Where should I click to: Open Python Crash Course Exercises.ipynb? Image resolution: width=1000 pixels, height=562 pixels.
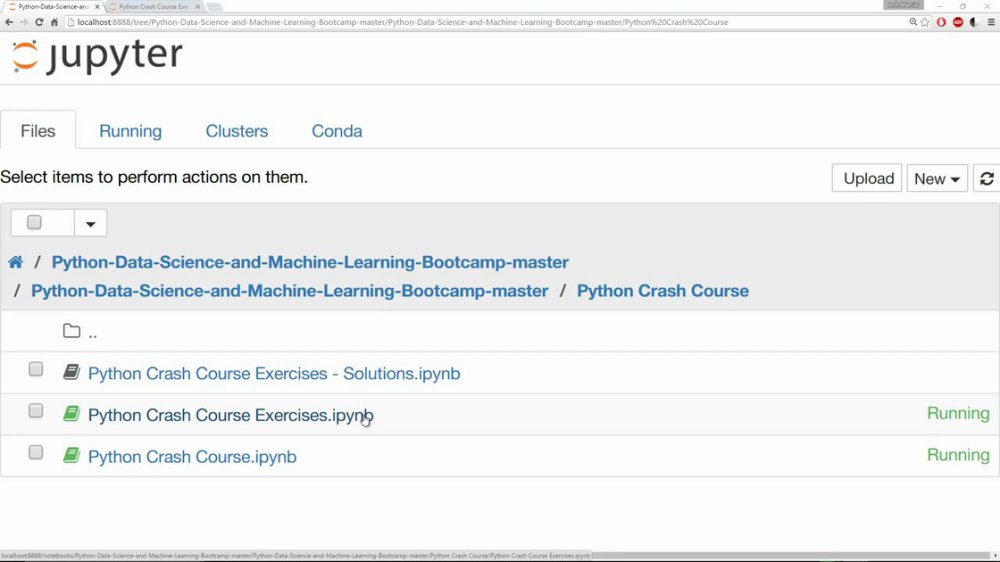tap(230, 415)
